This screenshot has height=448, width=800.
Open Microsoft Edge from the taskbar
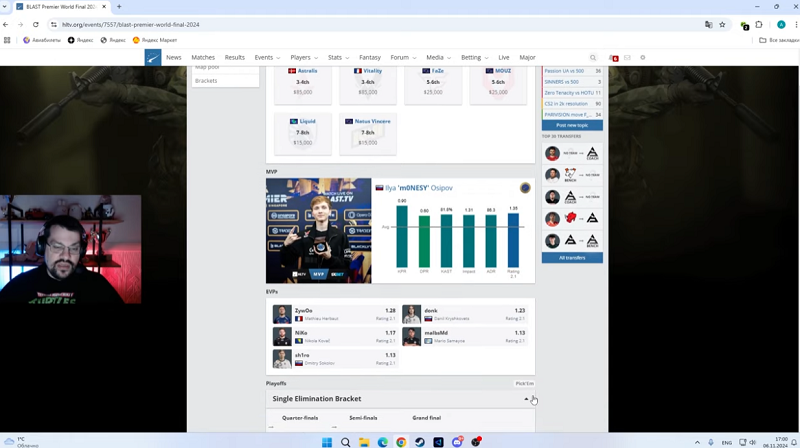click(383, 442)
